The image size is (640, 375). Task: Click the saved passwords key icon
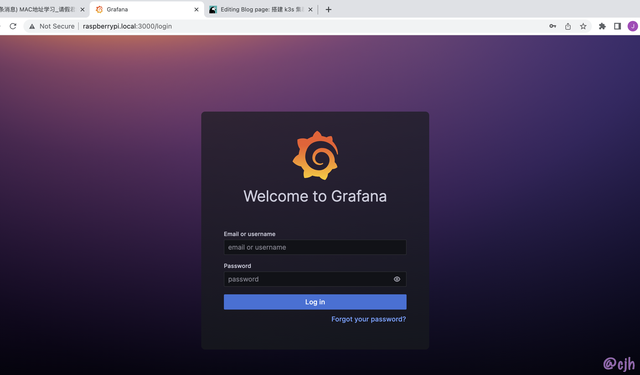(x=553, y=26)
